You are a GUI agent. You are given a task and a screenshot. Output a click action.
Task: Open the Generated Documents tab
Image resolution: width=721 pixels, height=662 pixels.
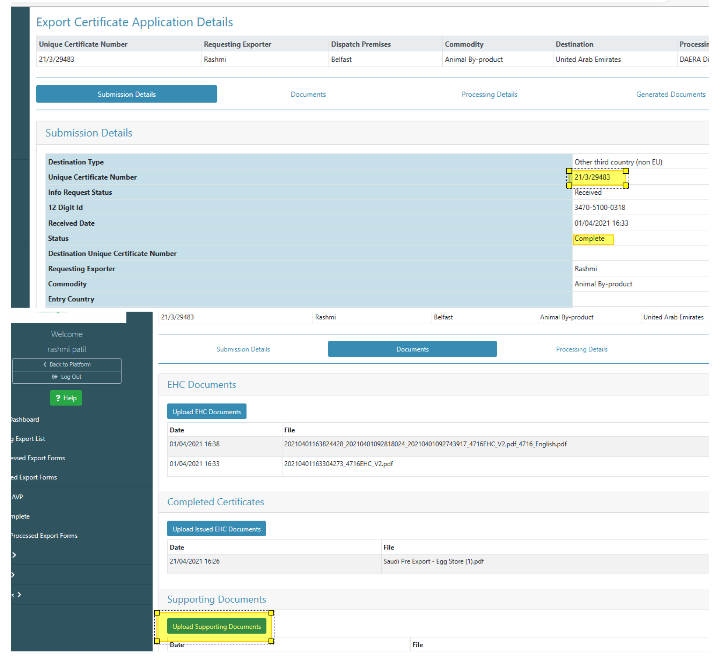670,94
